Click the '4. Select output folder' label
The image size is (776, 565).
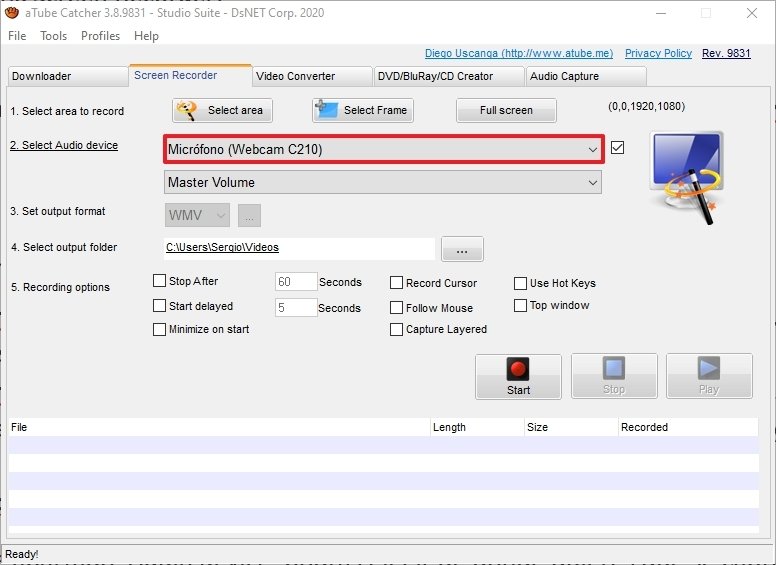64,247
